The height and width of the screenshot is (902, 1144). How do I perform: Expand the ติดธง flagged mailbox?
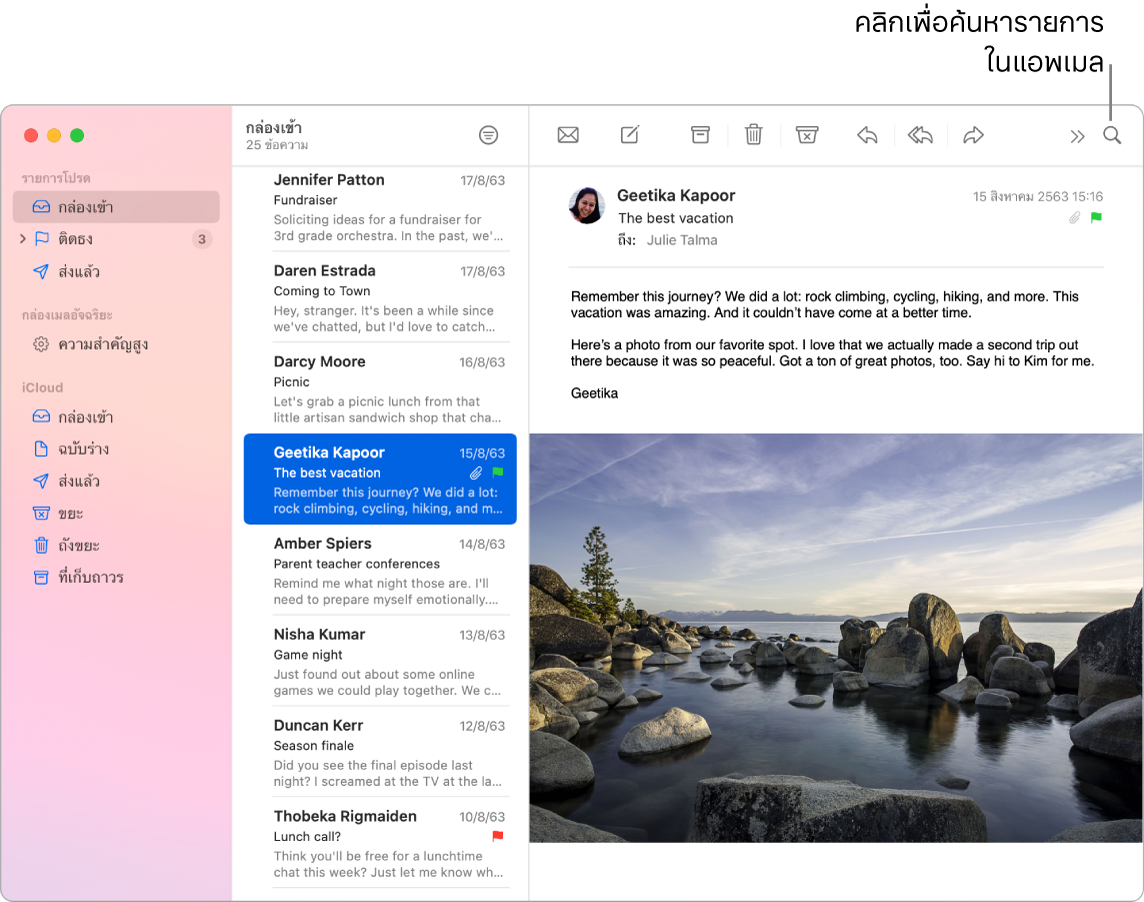click(23, 239)
